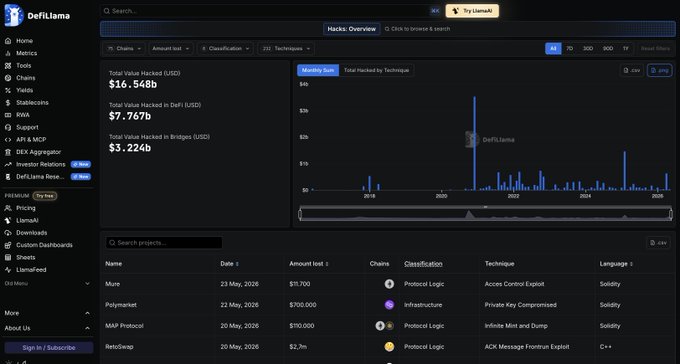Click the Polygon chain icon for Polymarket
The height and width of the screenshot is (364, 680).
pos(389,305)
